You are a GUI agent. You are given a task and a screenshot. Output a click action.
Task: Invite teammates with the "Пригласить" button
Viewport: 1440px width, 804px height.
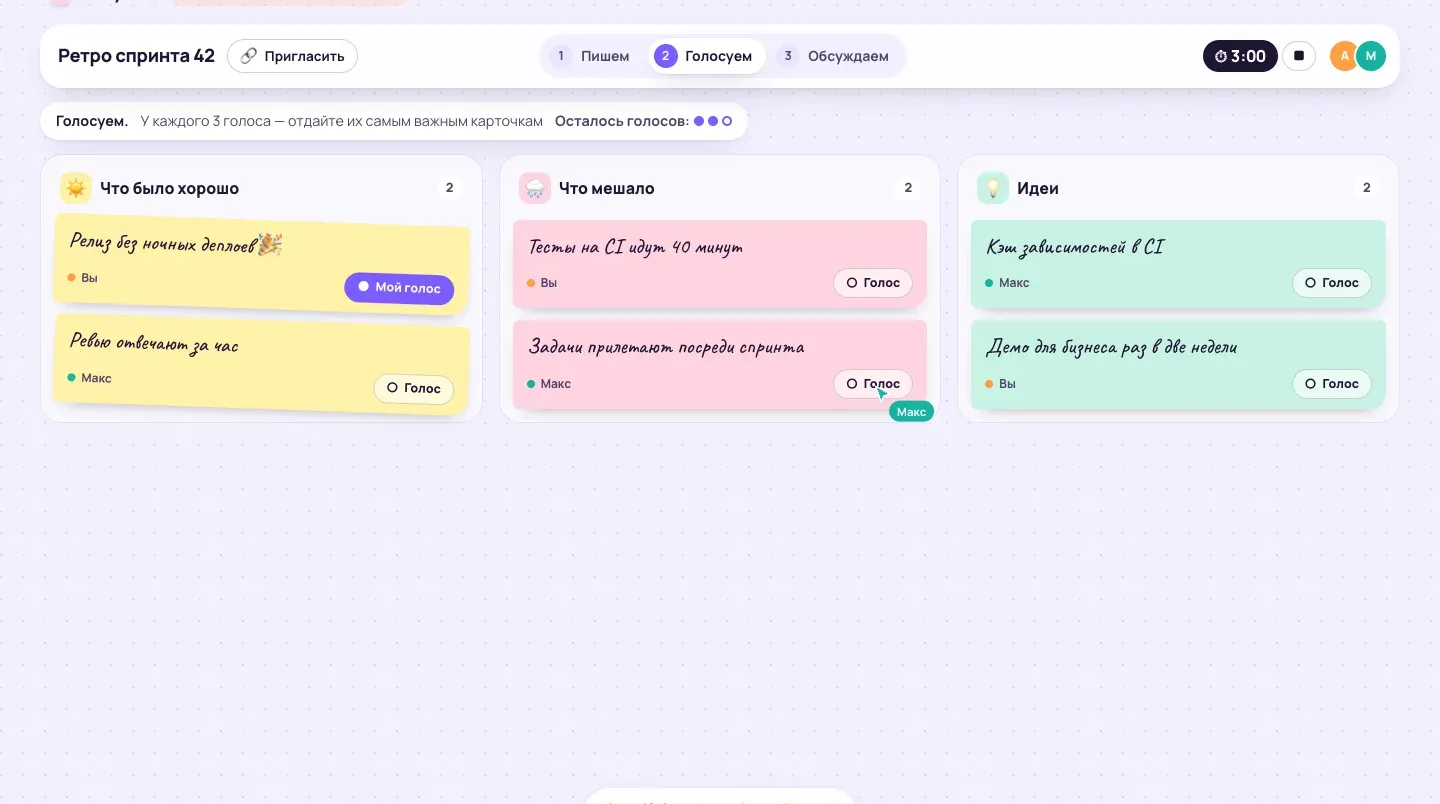(x=292, y=56)
